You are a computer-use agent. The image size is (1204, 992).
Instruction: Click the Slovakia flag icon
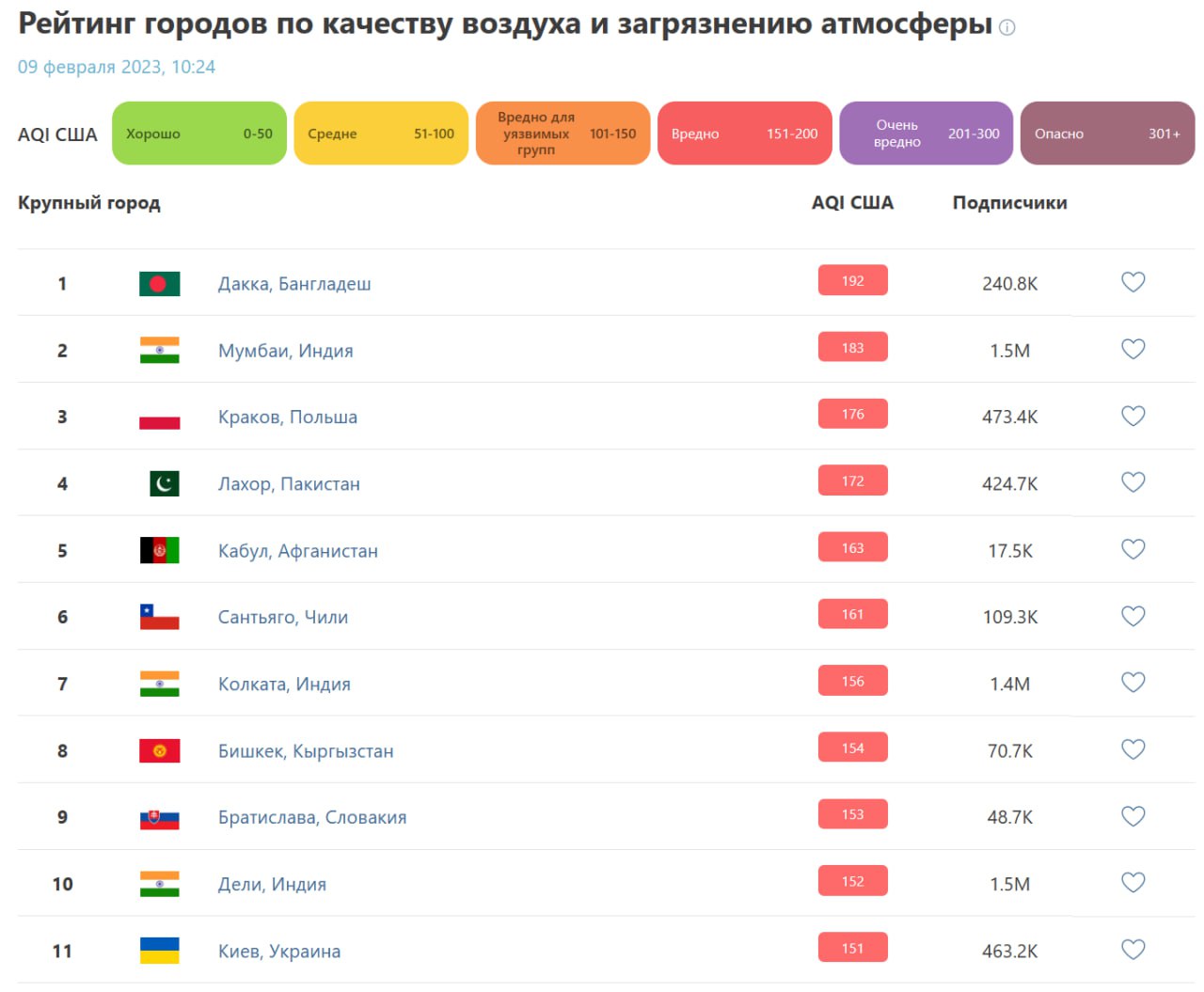click(159, 817)
